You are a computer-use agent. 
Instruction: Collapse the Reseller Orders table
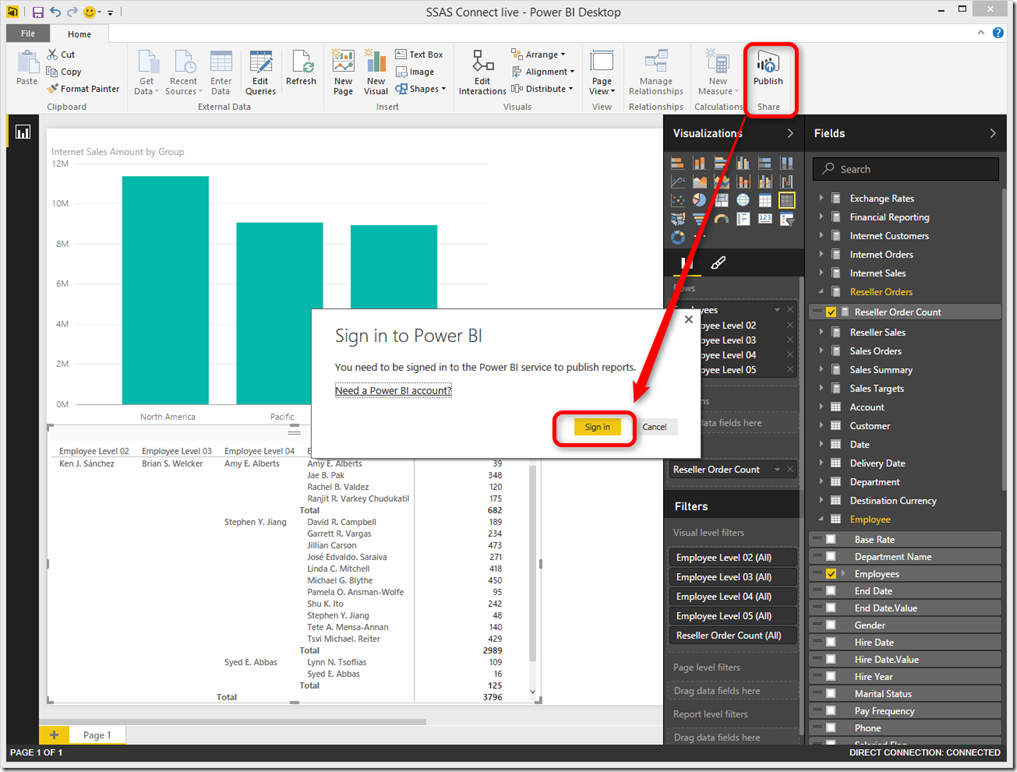point(820,292)
